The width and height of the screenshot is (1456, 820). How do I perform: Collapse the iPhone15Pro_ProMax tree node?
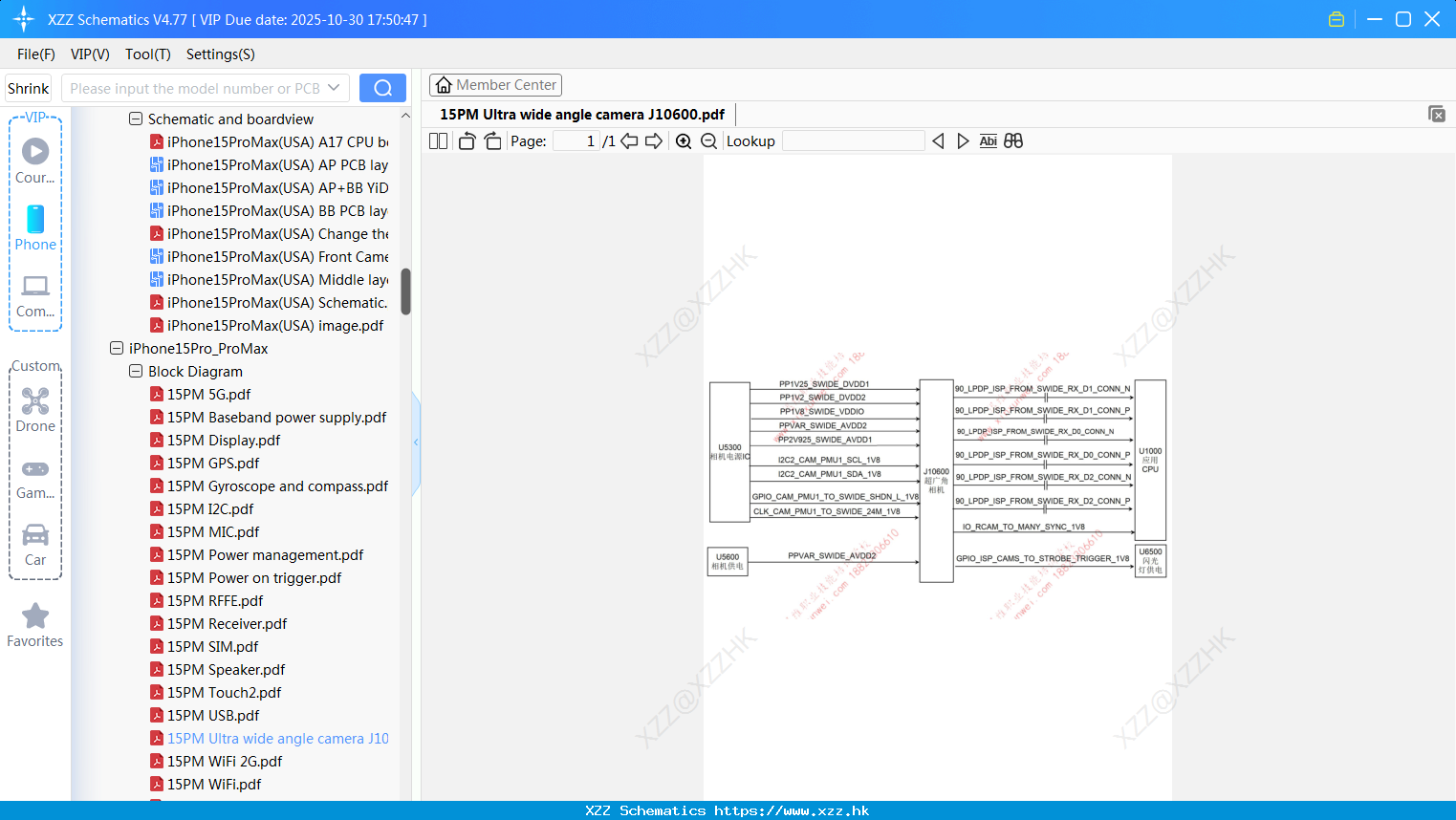[117, 349]
